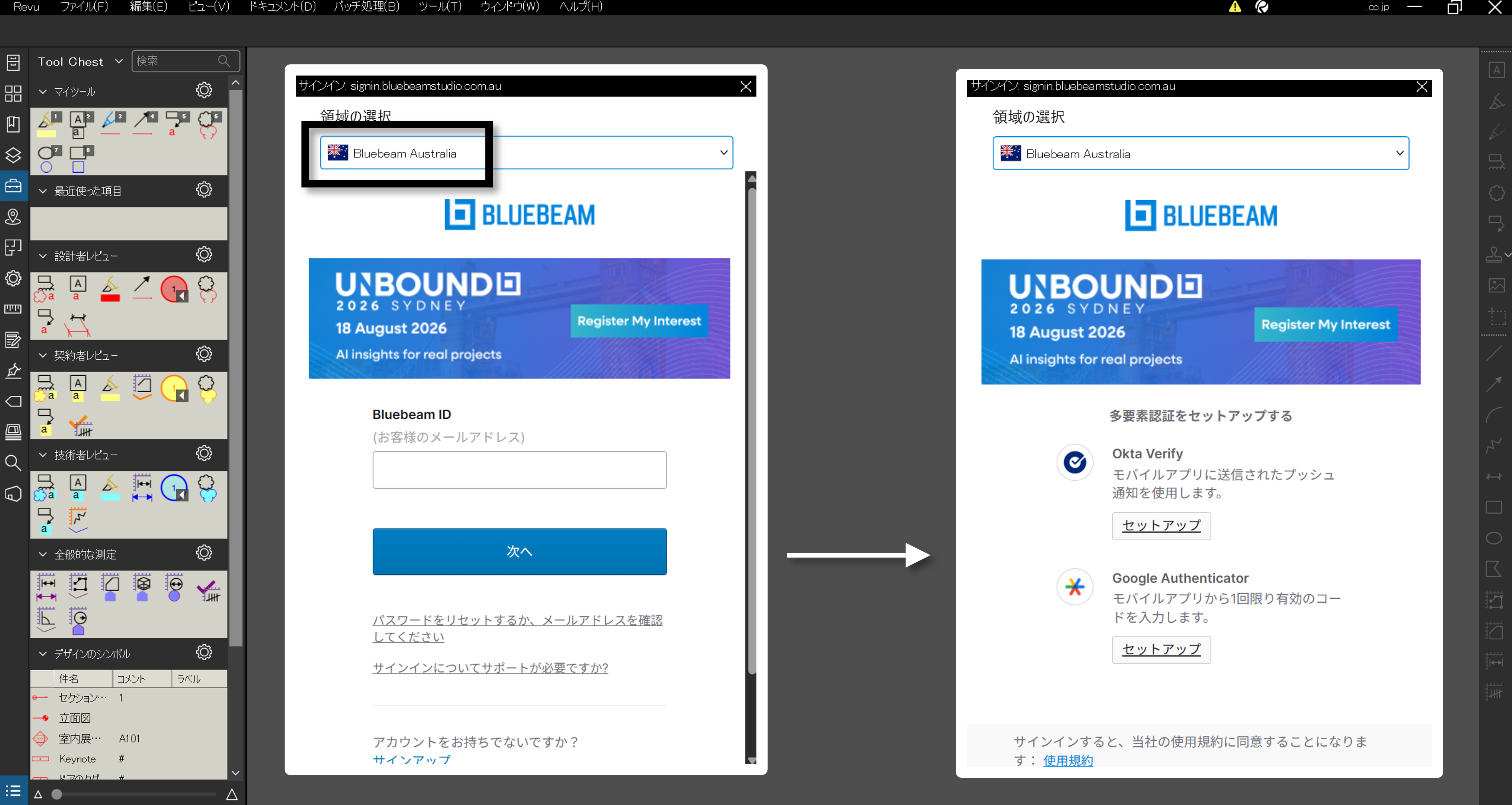Collapse the マイツール section
The image size is (1512, 805).
(42, 92)
